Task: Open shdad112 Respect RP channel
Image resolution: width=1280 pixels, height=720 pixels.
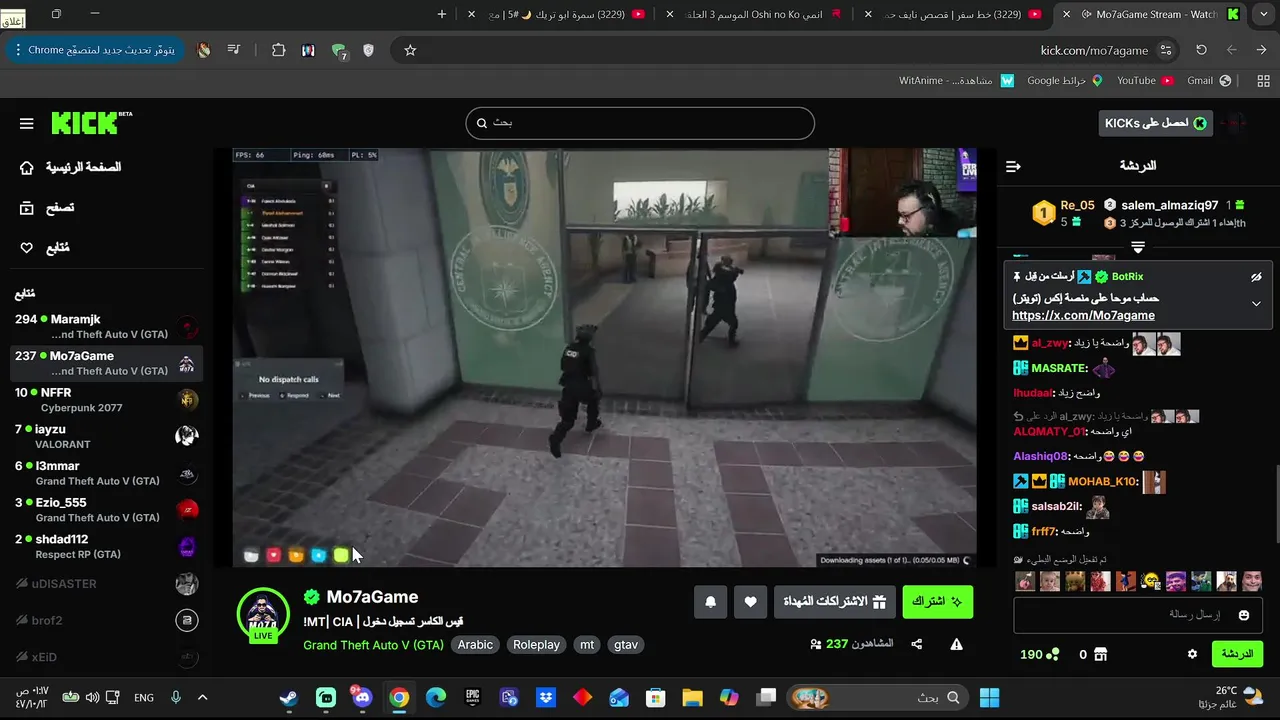Action: (x=106, y=547)
